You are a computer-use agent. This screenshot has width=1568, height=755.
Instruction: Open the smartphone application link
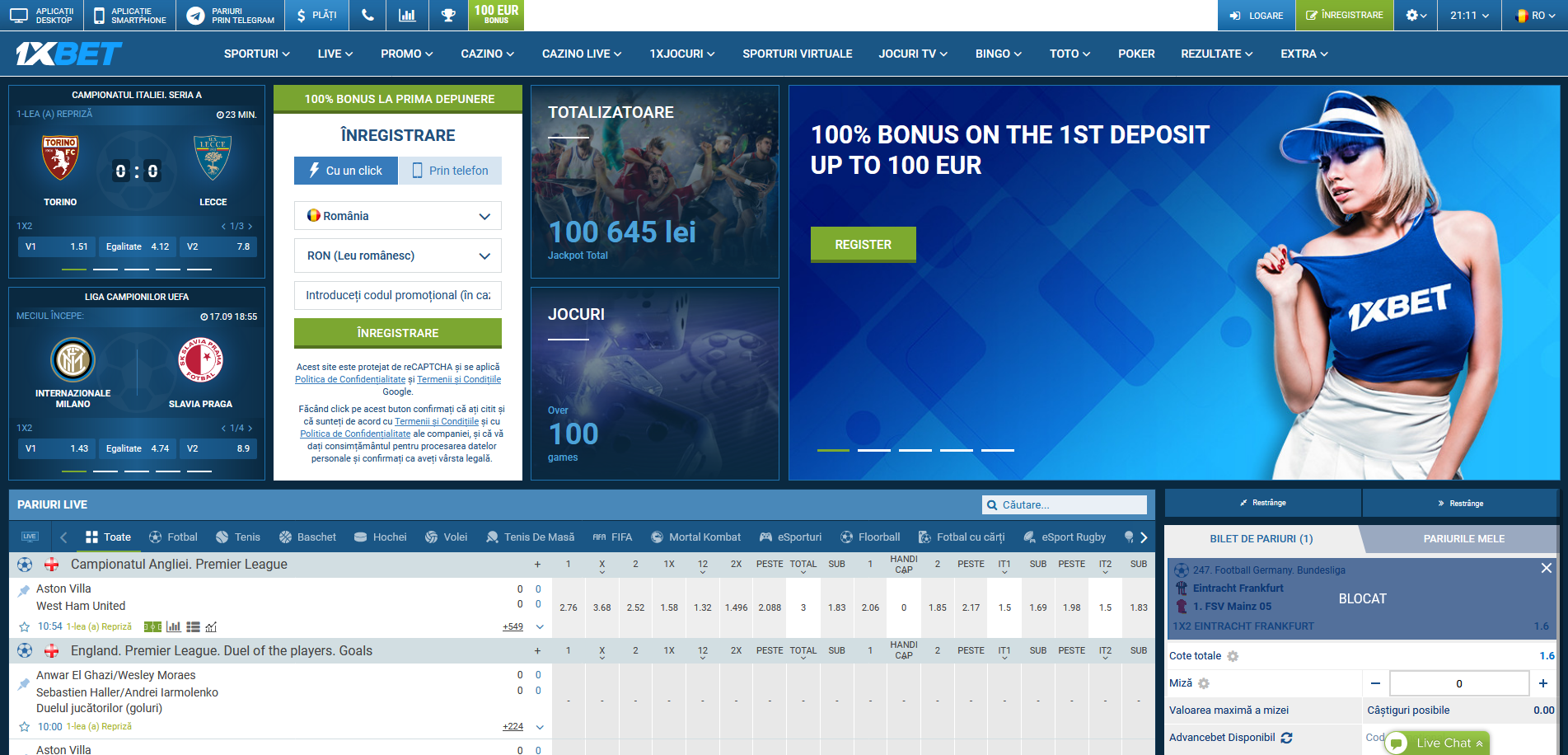pyautogui.click(x=130, y=16)
